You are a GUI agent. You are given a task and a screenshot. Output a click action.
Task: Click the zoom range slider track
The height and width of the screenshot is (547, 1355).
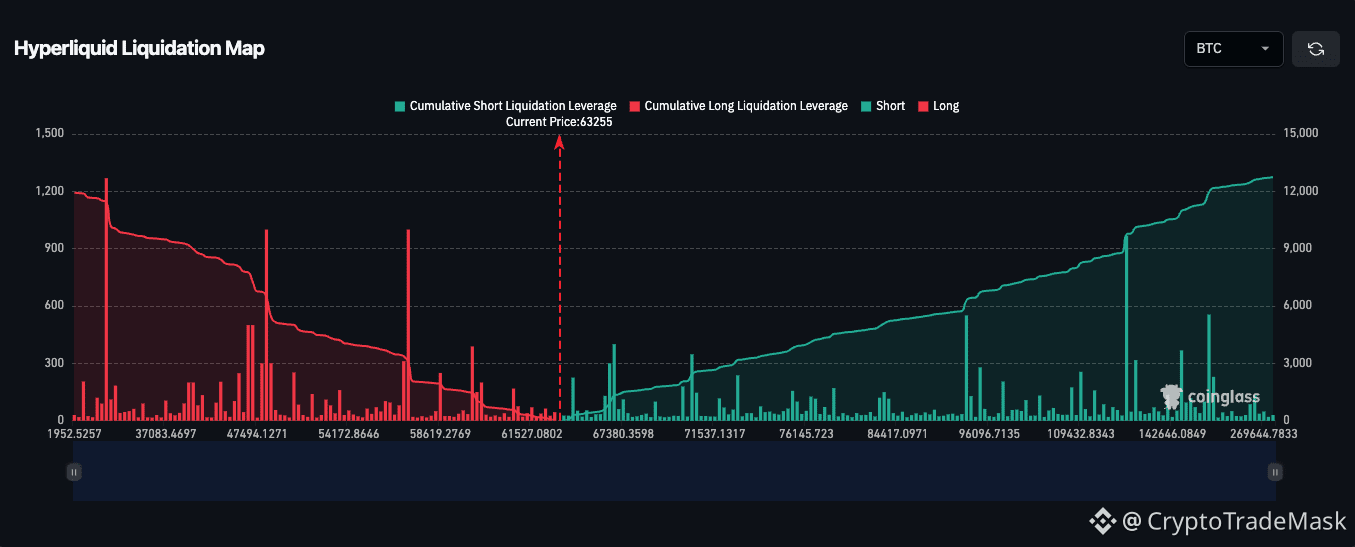[x=674, y=471]
